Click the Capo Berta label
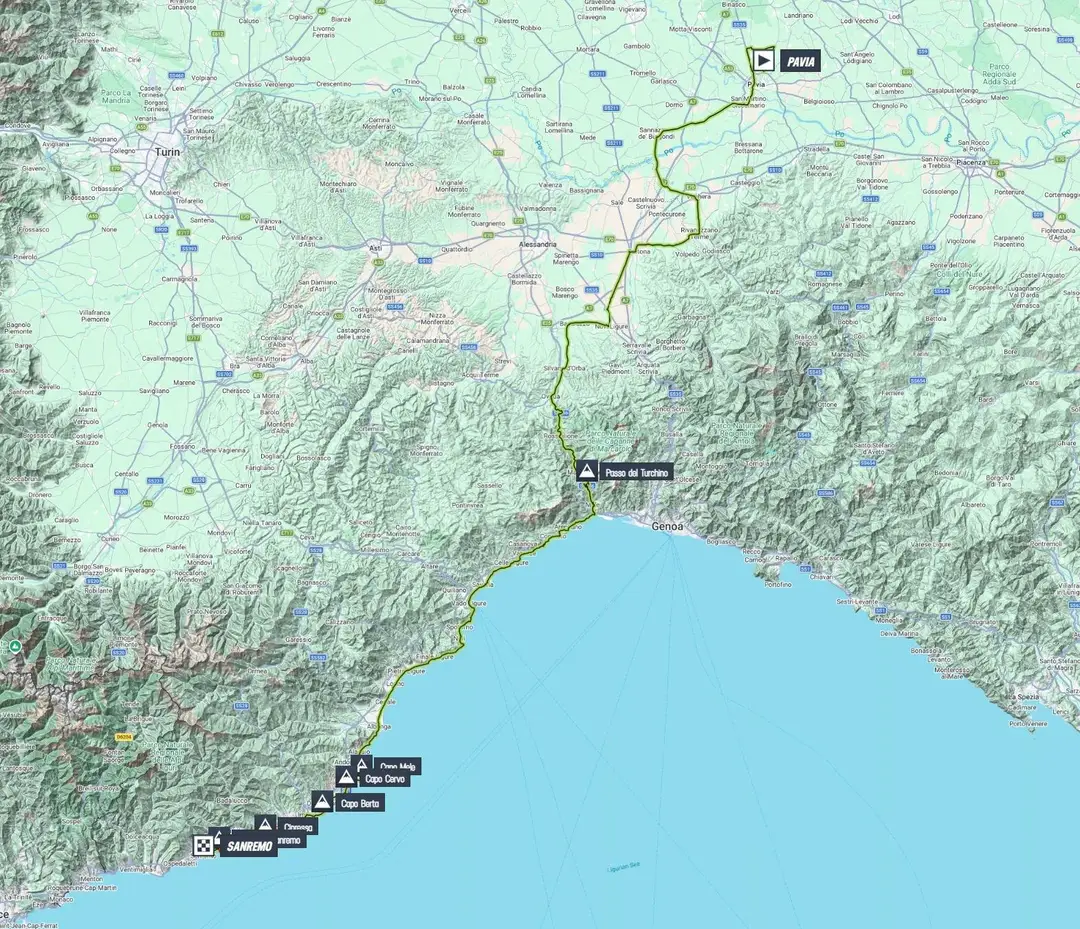The height and width of the screenshot is (929, 1080). [360, 804]
